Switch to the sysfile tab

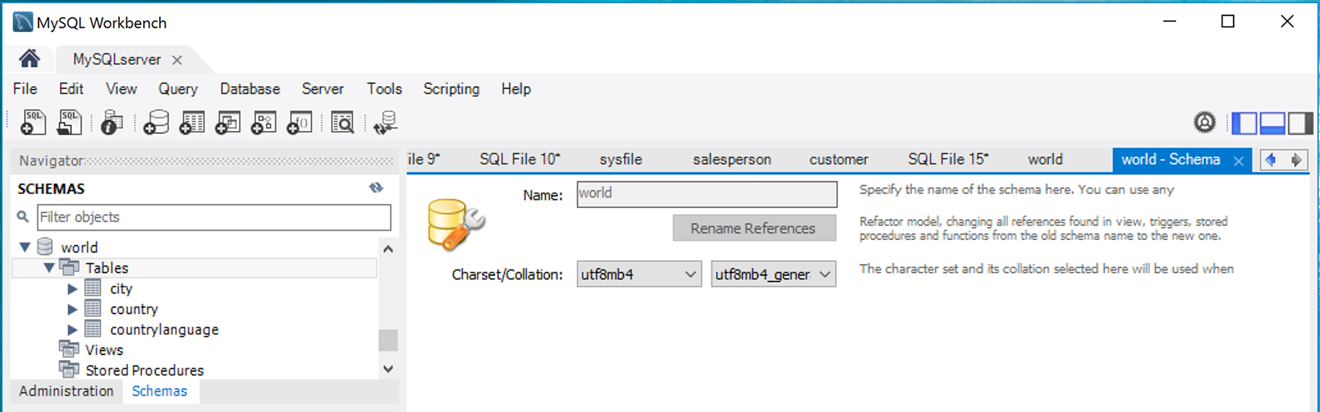[x=620, y=159]
